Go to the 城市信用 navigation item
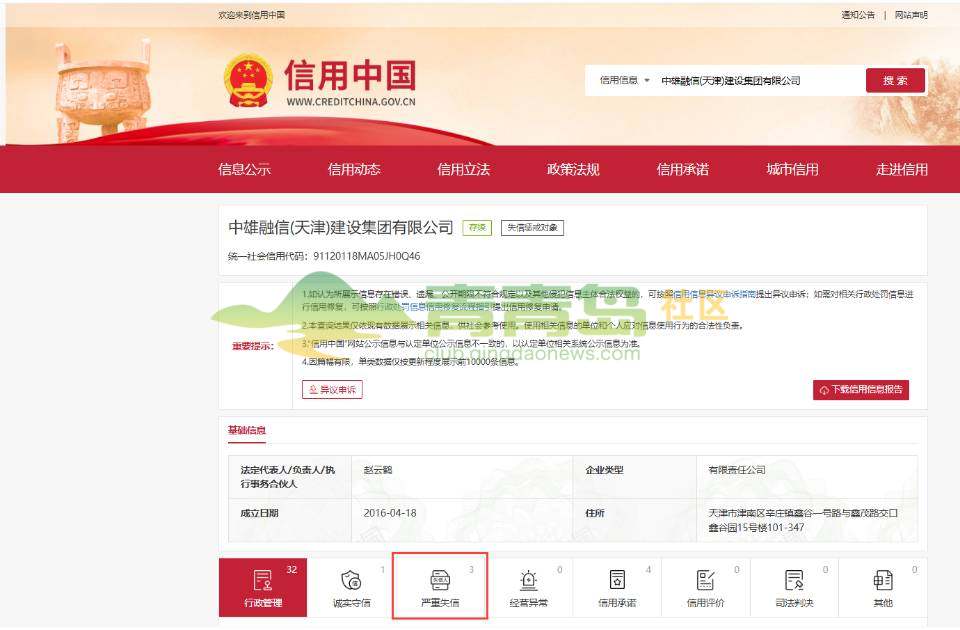Viewport: 960px width, 630px height. point(792,170)
